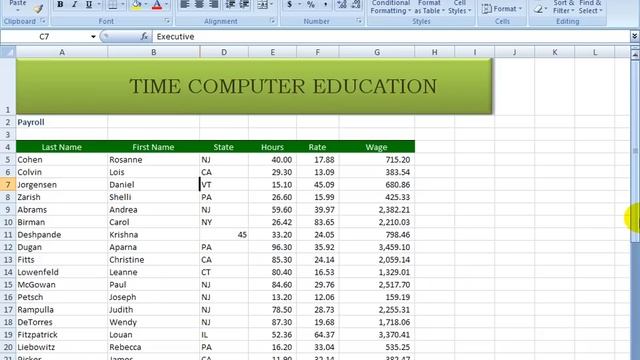640x360 pixels.
Task: Apply yellow fill color bucket
Action: click(137, 4)
